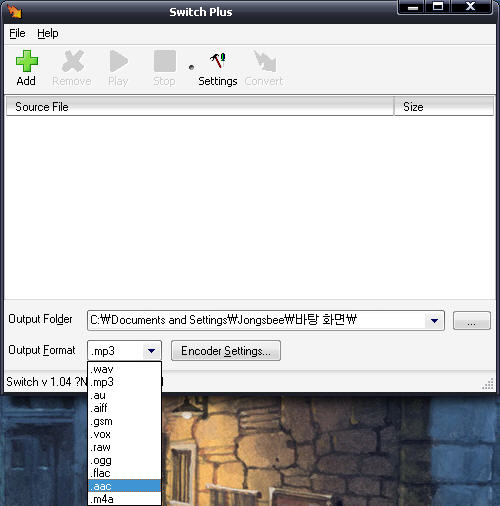This screenshot has height=506, width=500.
Task: Open the File menu
Action: (x=17, y=33)
